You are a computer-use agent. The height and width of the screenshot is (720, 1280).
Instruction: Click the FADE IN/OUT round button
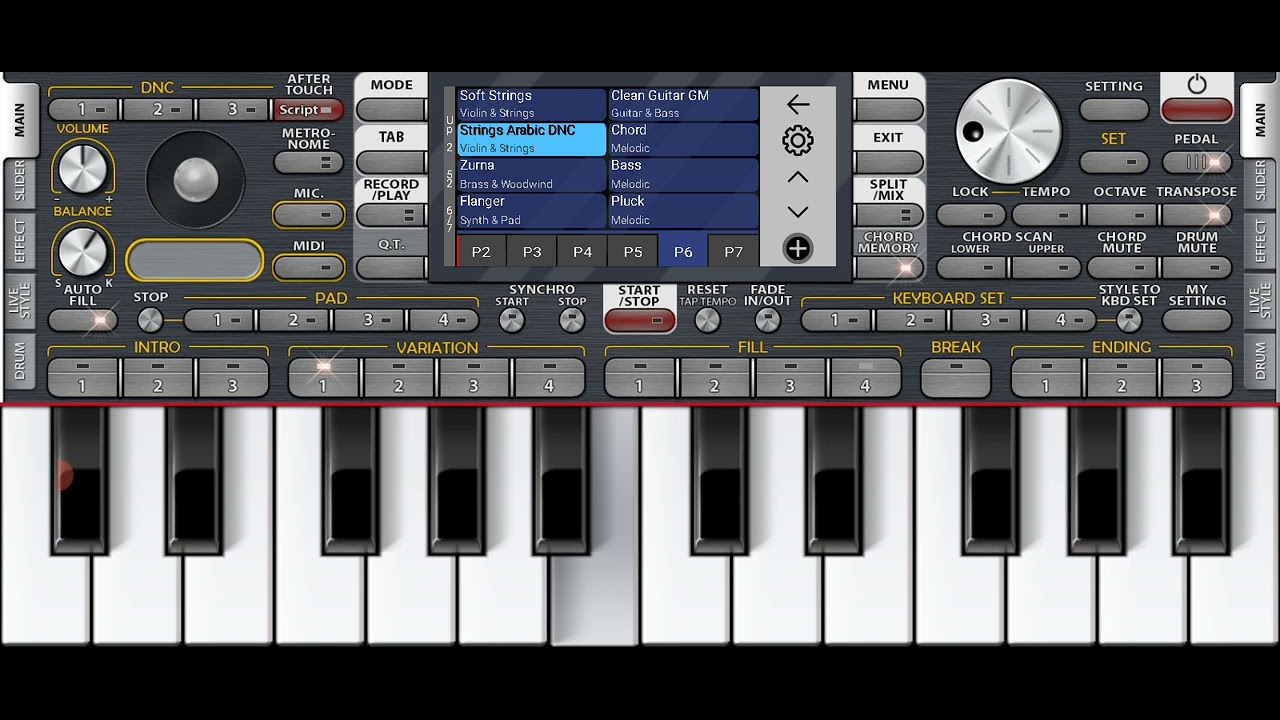[767, 320]
